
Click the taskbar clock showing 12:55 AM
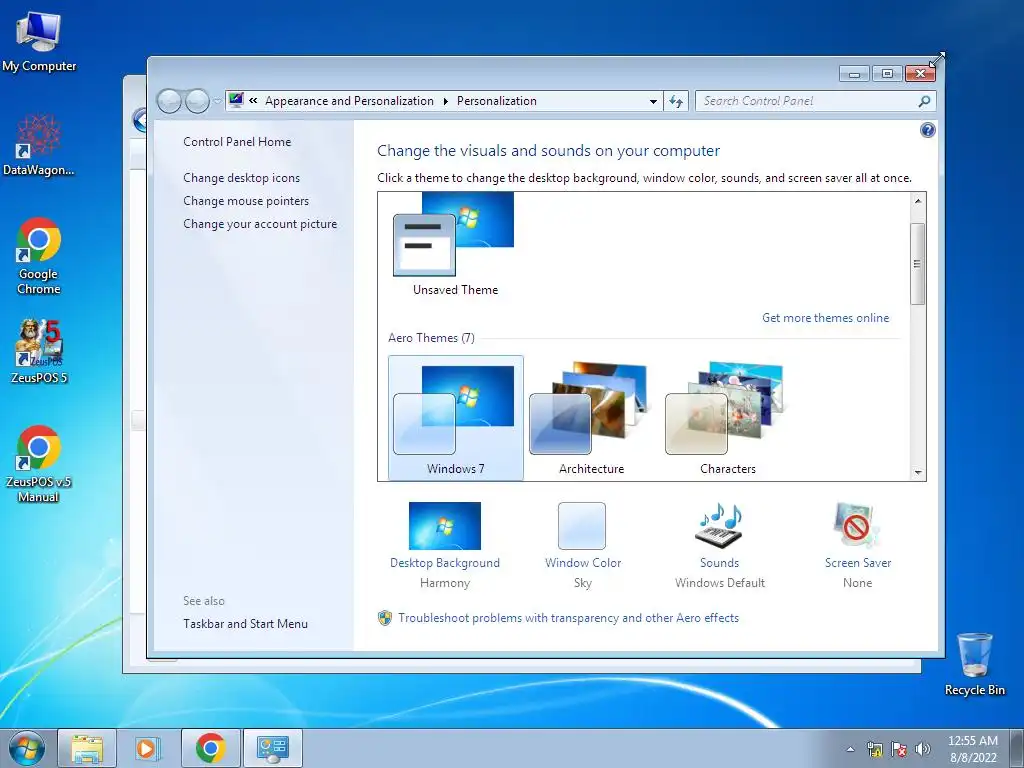point(973,749)
